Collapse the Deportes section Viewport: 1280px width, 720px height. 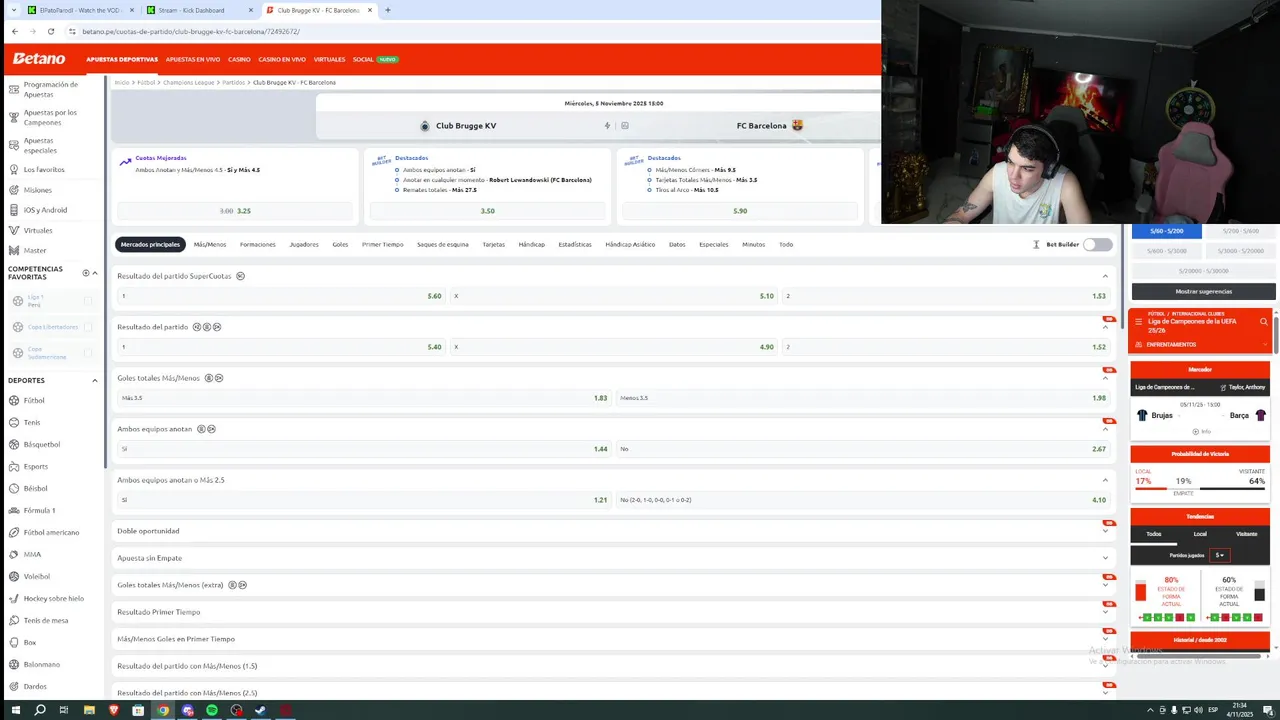[95, 380]
